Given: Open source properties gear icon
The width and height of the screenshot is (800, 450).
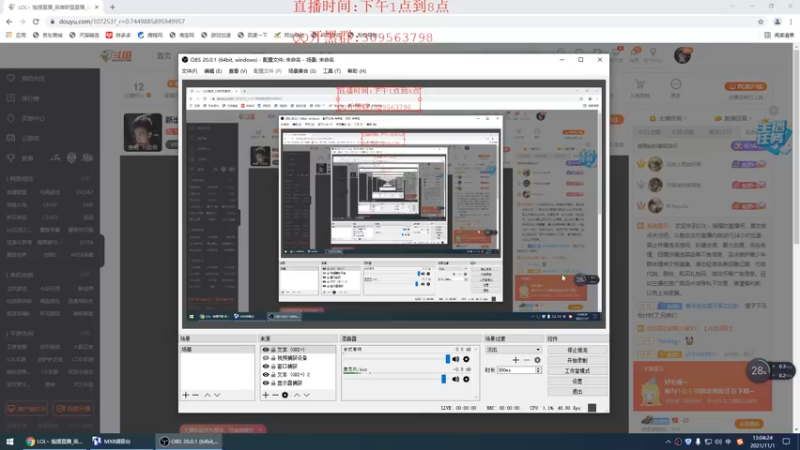Looking at the screenshot, I should tap(285, 395).
